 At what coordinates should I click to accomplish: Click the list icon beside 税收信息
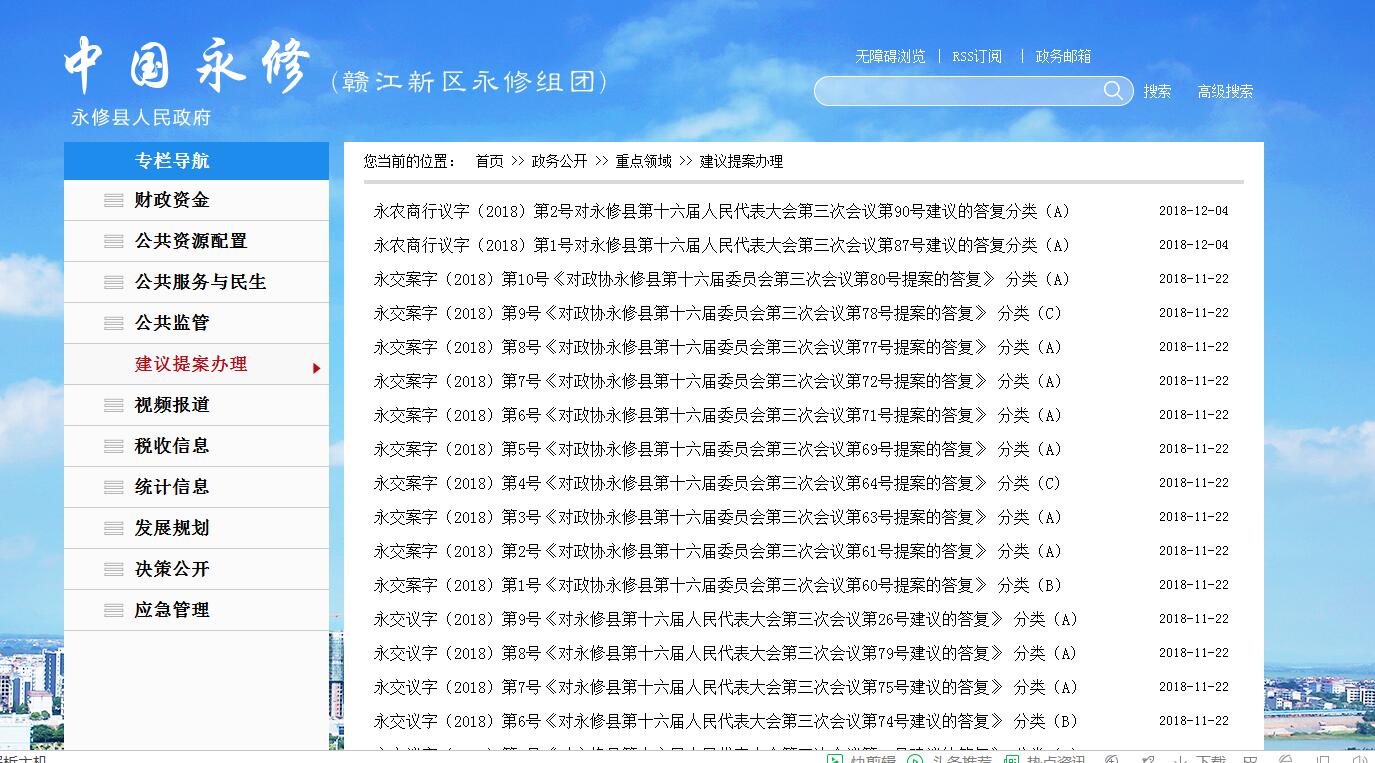(x=114, y=447)
